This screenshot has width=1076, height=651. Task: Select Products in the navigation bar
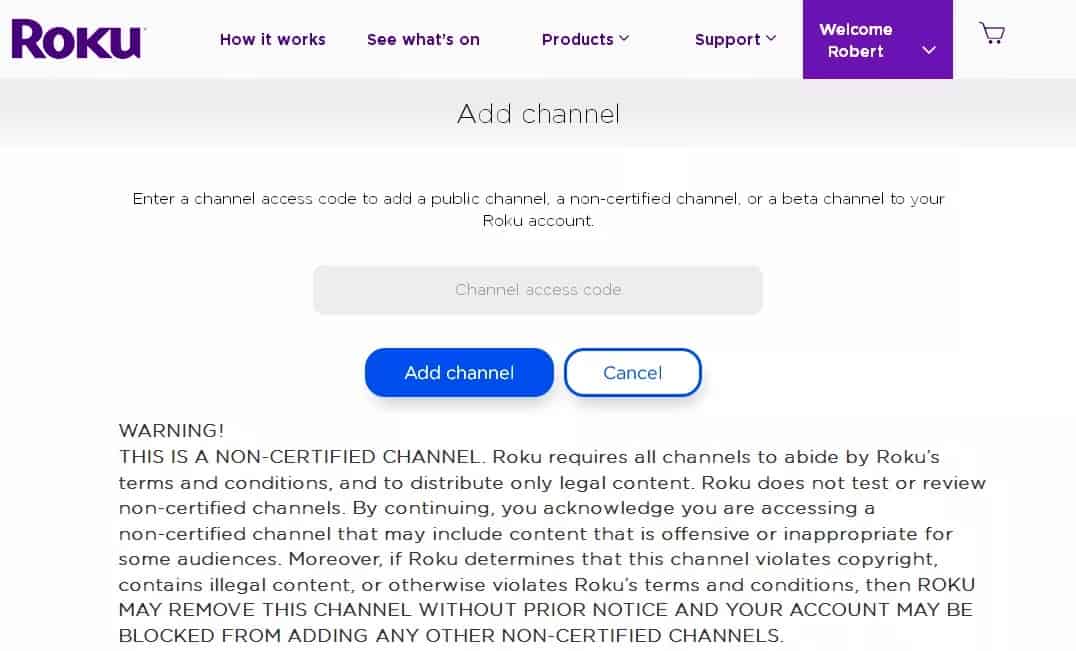[x=578, y=39]
